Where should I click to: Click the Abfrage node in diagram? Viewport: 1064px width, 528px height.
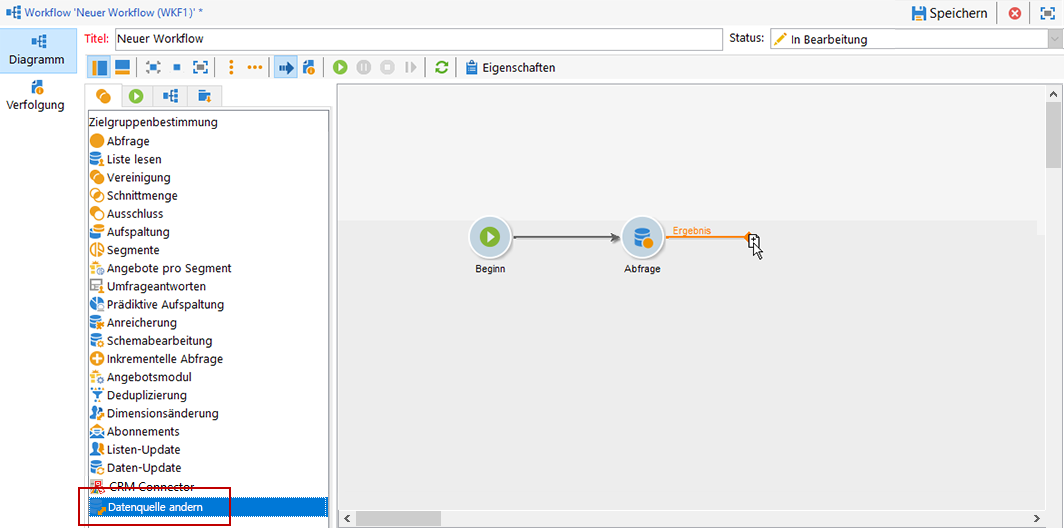pos(642,237)
